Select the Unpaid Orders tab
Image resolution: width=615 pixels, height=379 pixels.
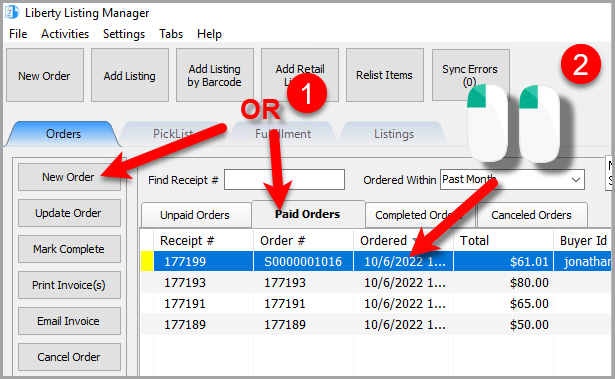click(x=195, y=215)
